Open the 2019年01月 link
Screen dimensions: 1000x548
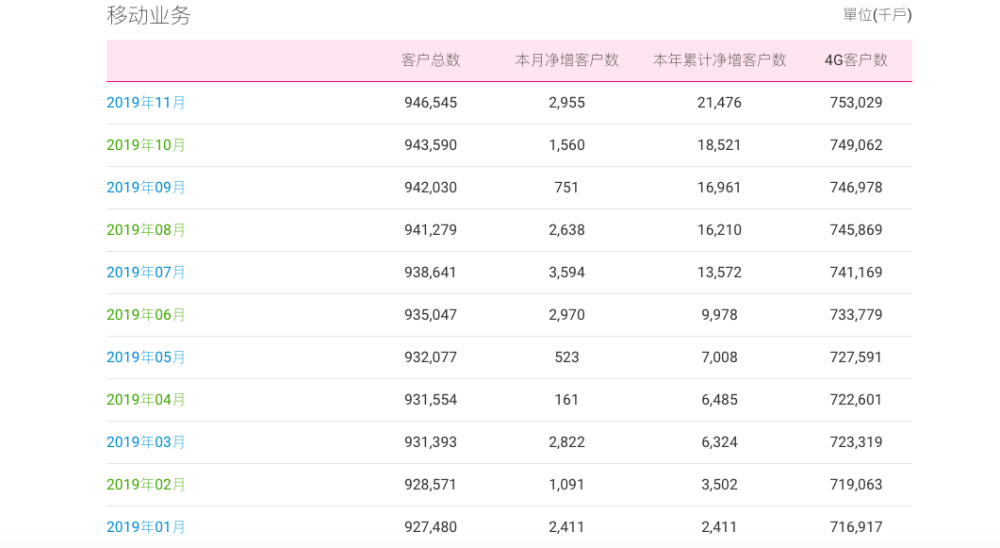tap(146, 527)
